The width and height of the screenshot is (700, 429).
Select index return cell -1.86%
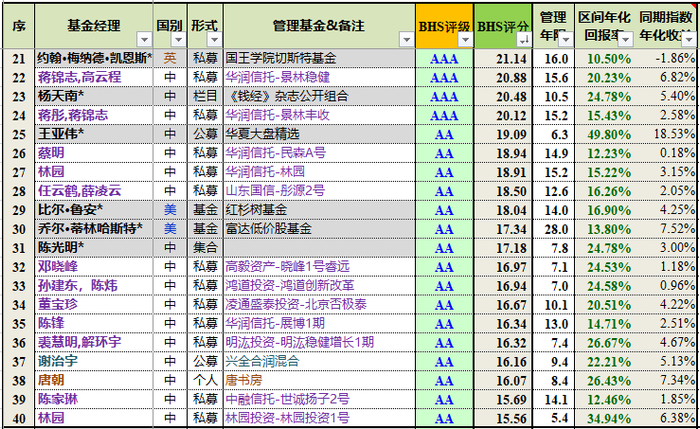pyautogui.click(x=666, y=58)
